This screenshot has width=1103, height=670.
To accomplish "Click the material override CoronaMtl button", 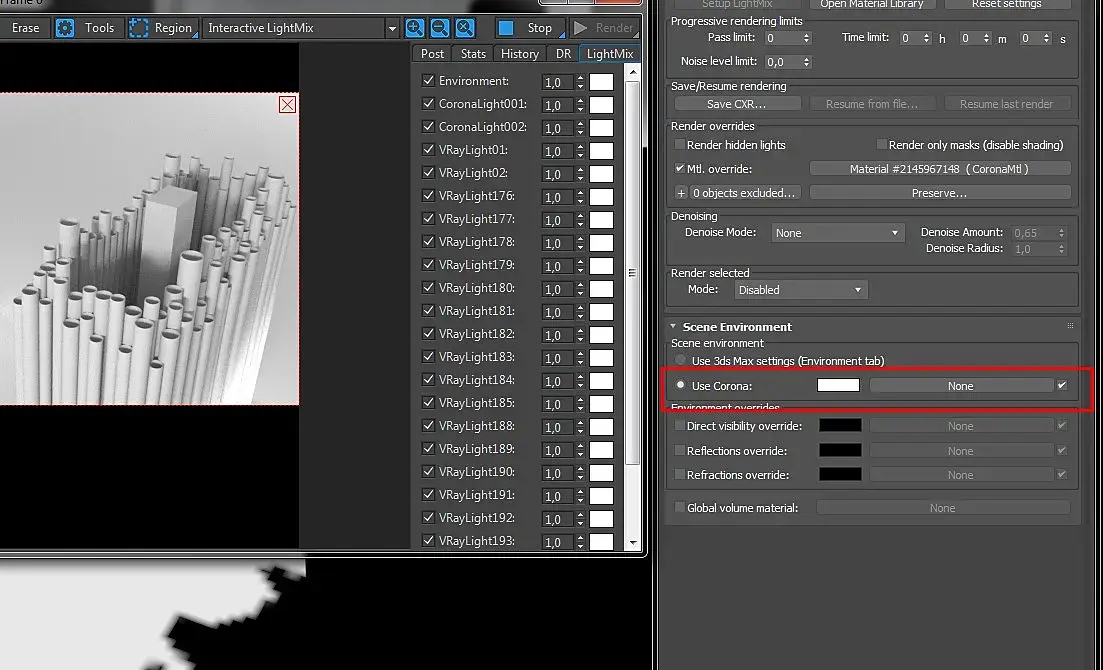I will click(x=939, y=169).
